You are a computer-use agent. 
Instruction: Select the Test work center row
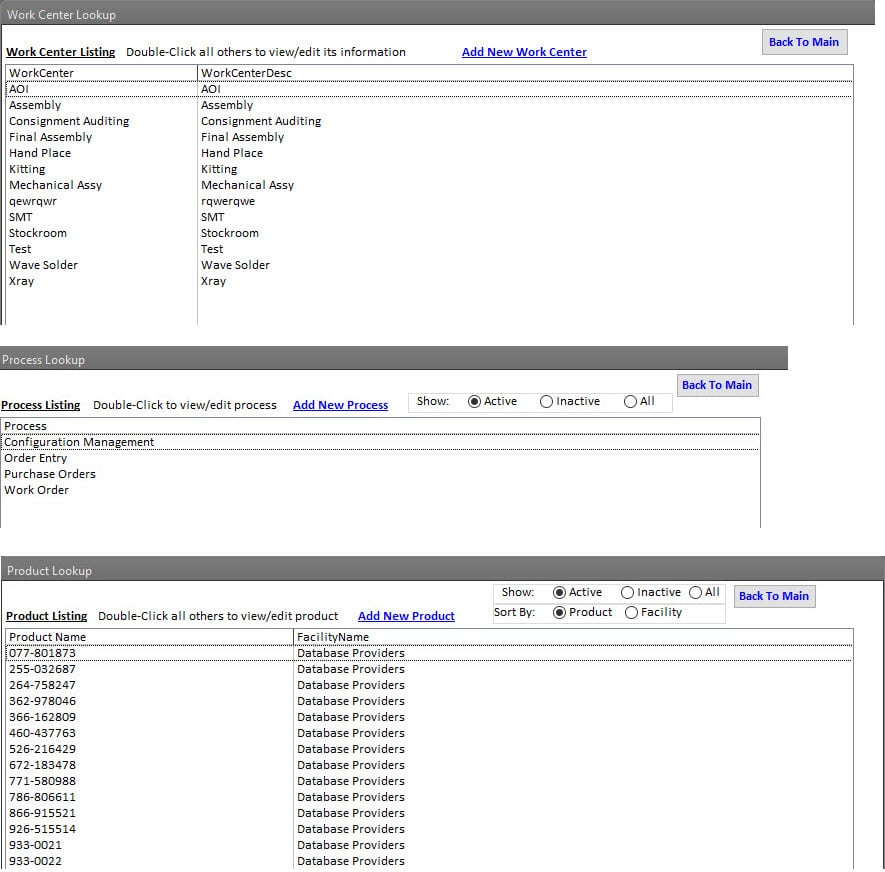429,249
